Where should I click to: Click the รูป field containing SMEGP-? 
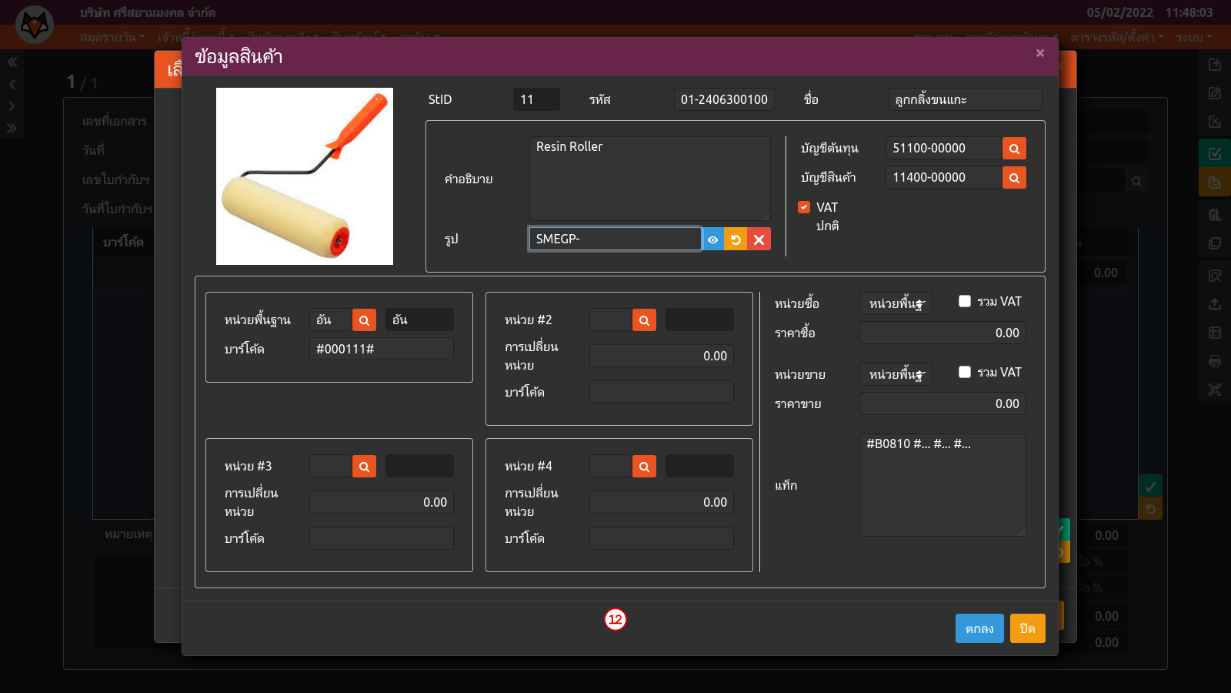(615, 239)
